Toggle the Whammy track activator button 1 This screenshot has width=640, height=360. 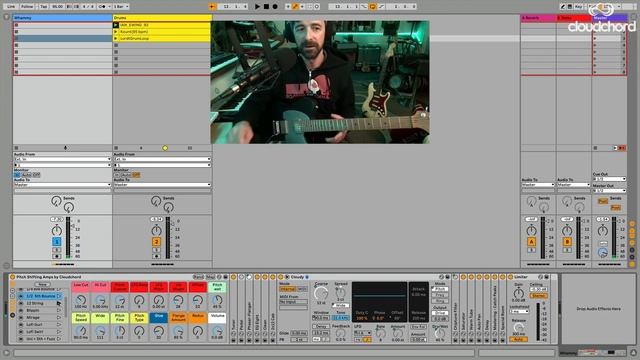click(x=57, y=242)
